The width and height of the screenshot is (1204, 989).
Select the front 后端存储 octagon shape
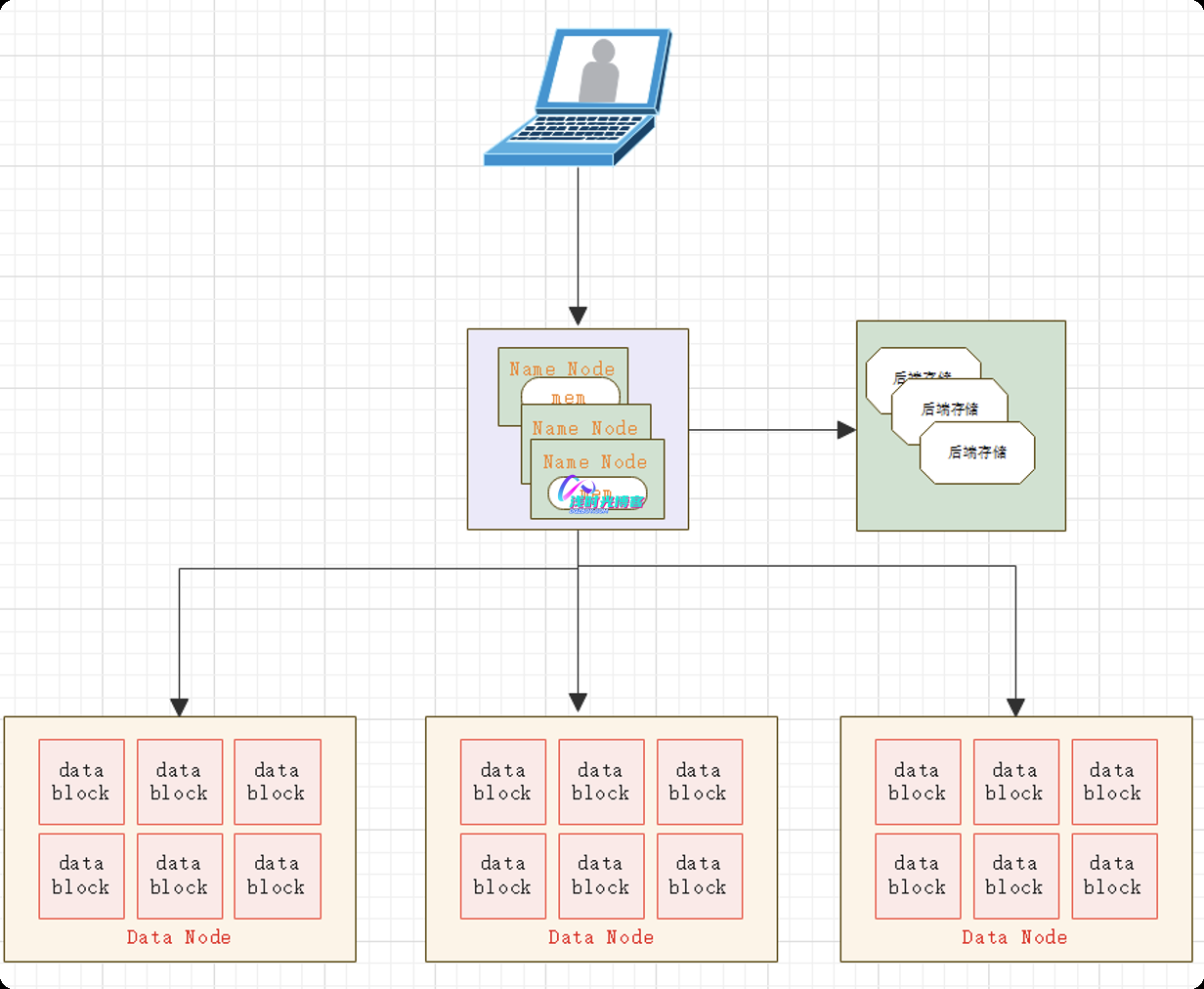pos(977,452)
